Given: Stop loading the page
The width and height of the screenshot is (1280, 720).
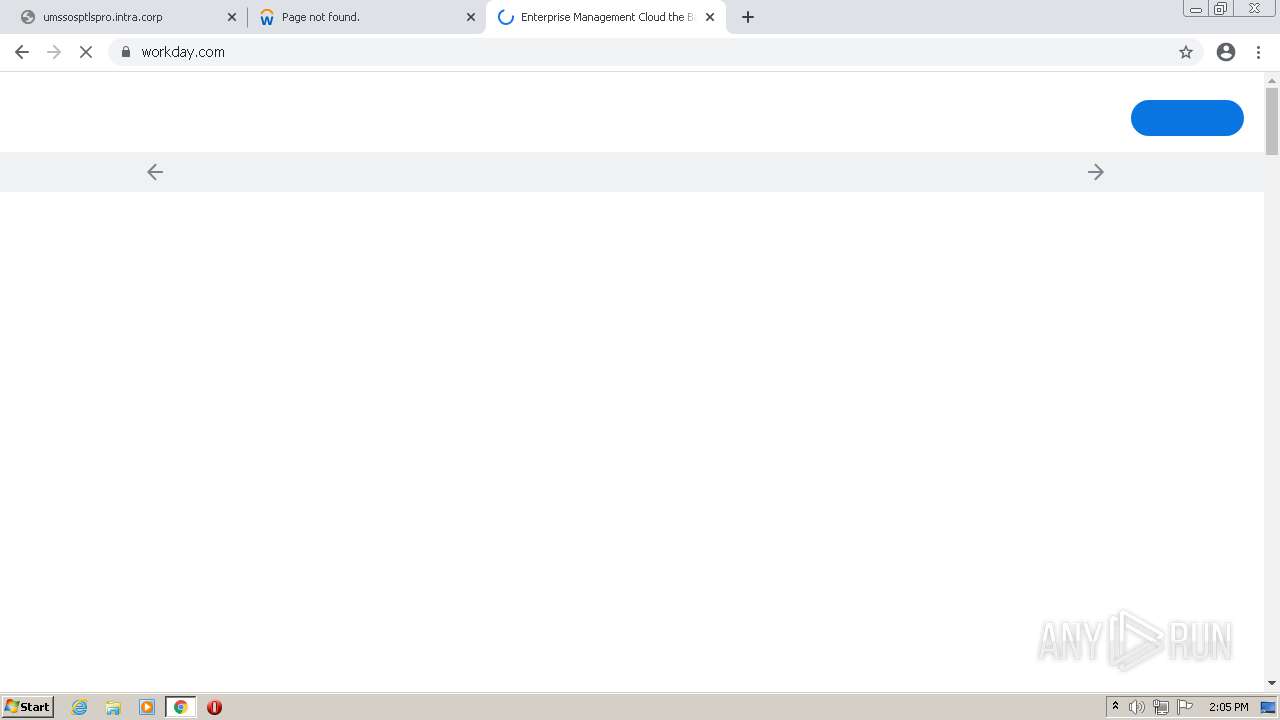Looking at the screenshot, I should coord(86,52).
